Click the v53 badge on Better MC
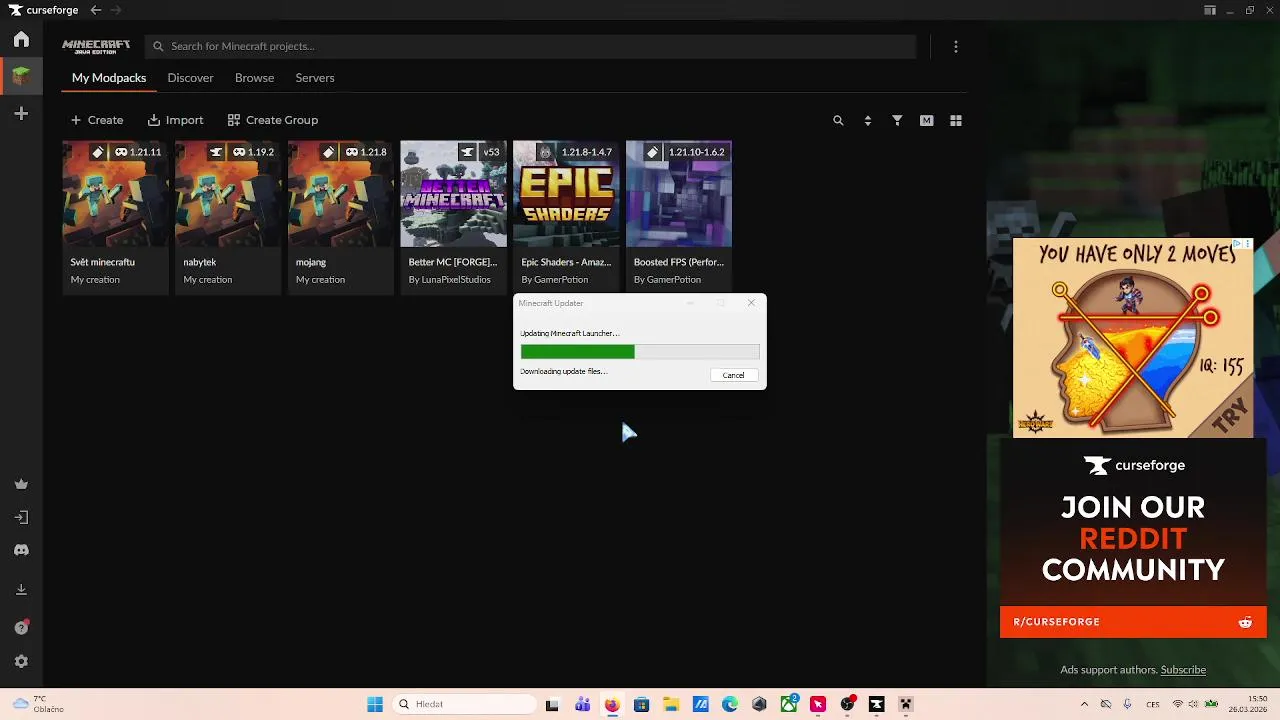Image resolution: width=1280 pixels, height=720 pixels. [x=491, y=152]
